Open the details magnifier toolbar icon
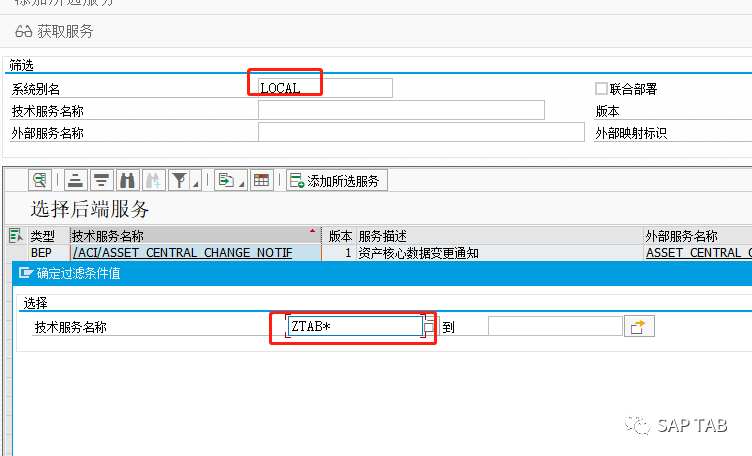 (x=40, y=181)
